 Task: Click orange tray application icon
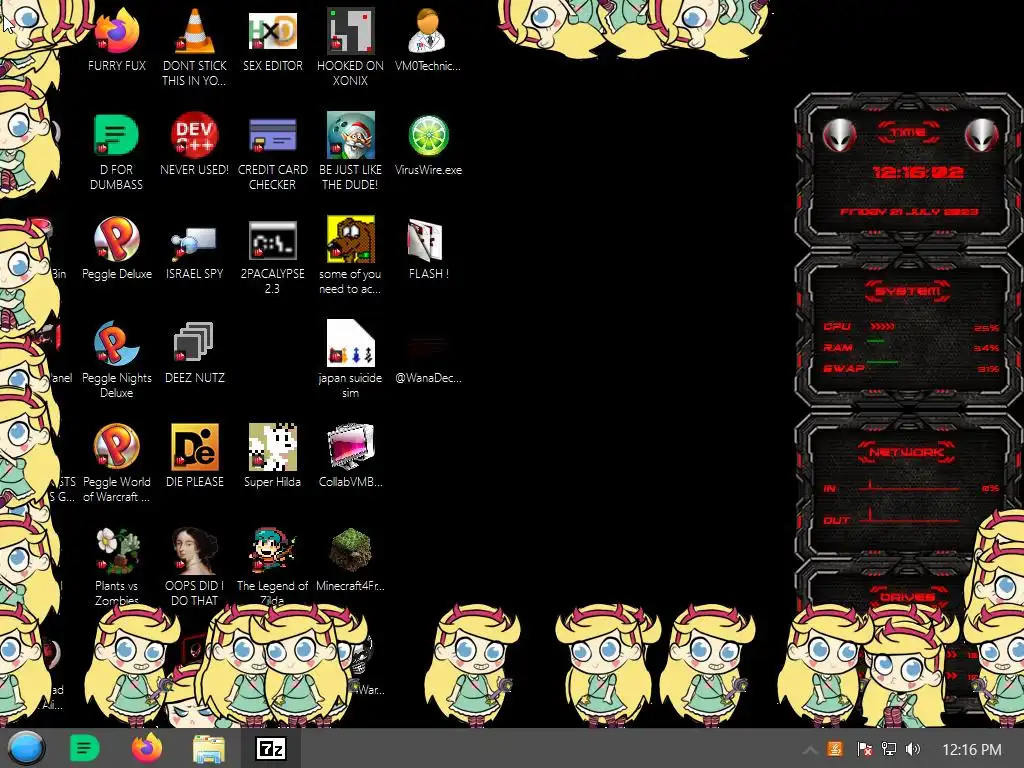point(835,749)
